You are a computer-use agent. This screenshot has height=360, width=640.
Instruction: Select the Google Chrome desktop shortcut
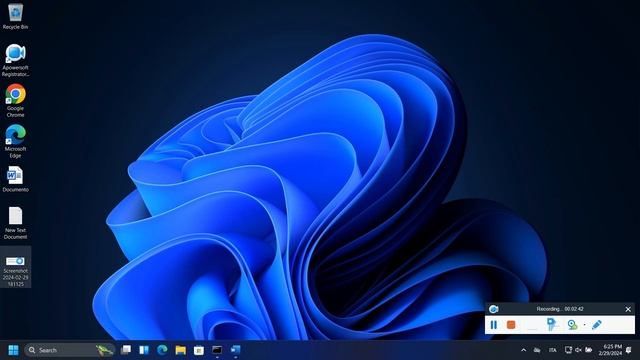(16, 101)
